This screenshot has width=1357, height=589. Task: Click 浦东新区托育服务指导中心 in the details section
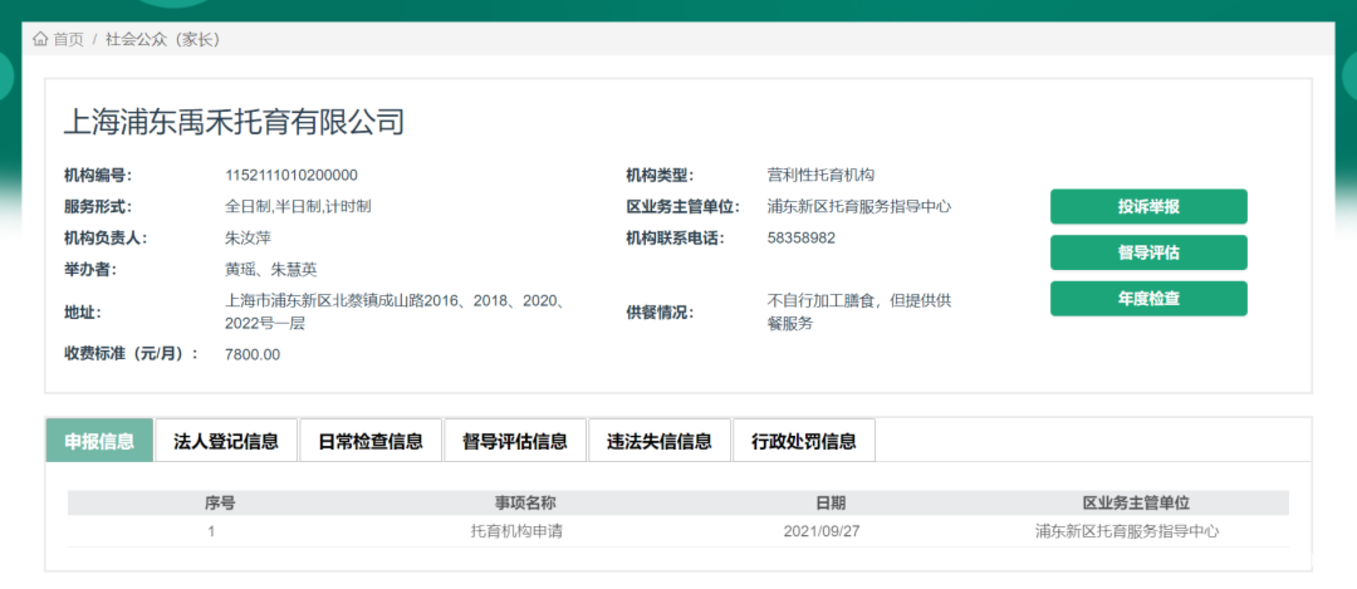[x=859, y=207]
